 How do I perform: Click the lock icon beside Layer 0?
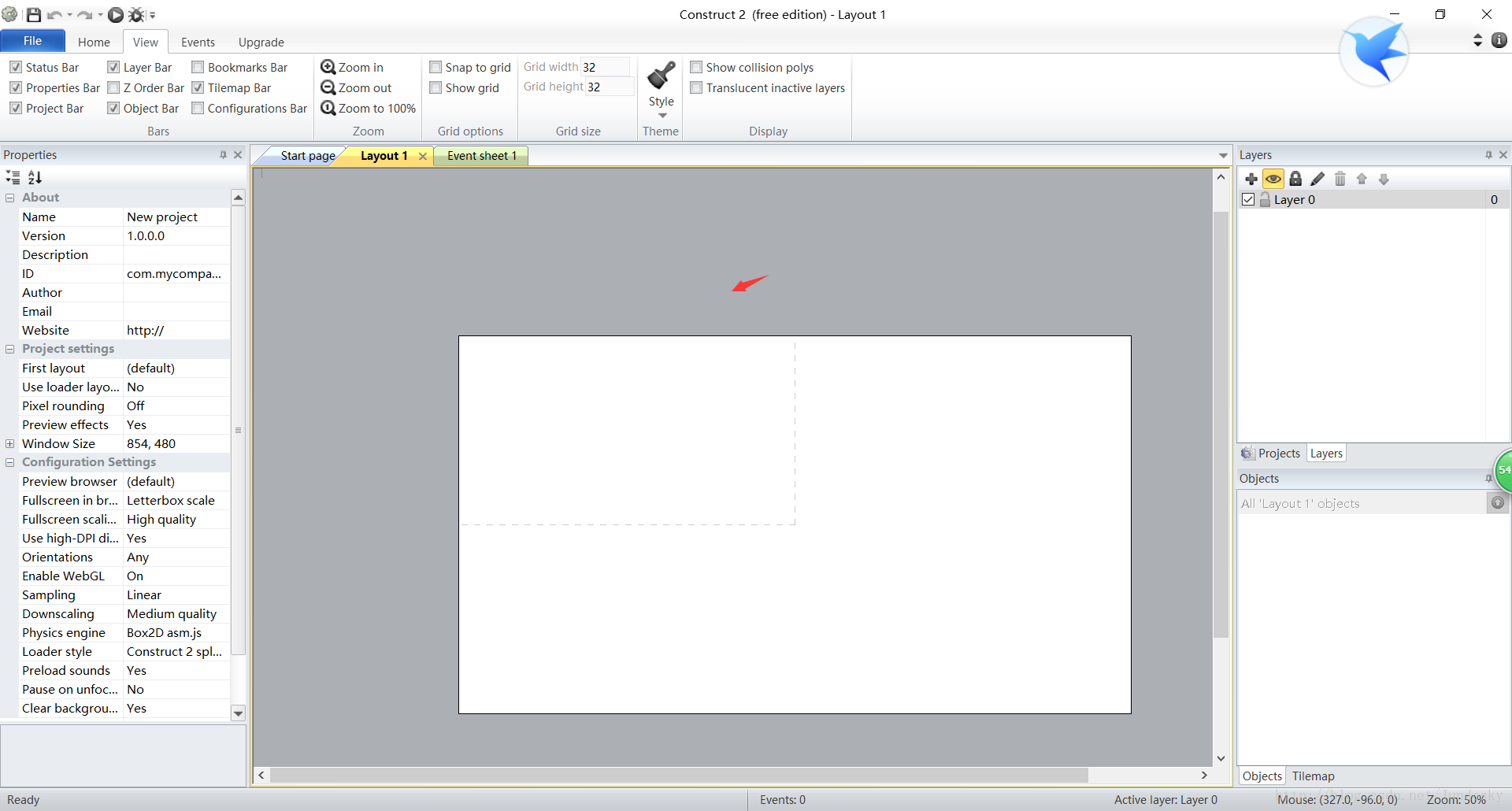pos(1265,199)
